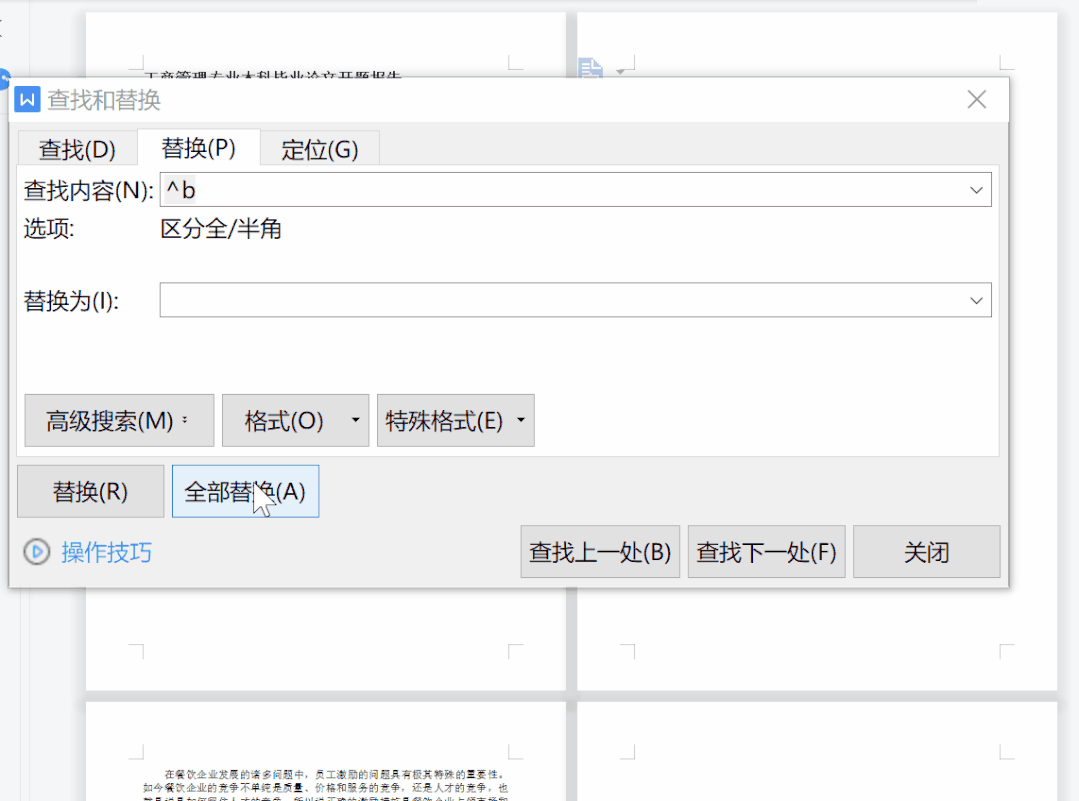Select the 替换(P) tab
The height and width of the screenshot is (801, 1079).
(198, 148)
